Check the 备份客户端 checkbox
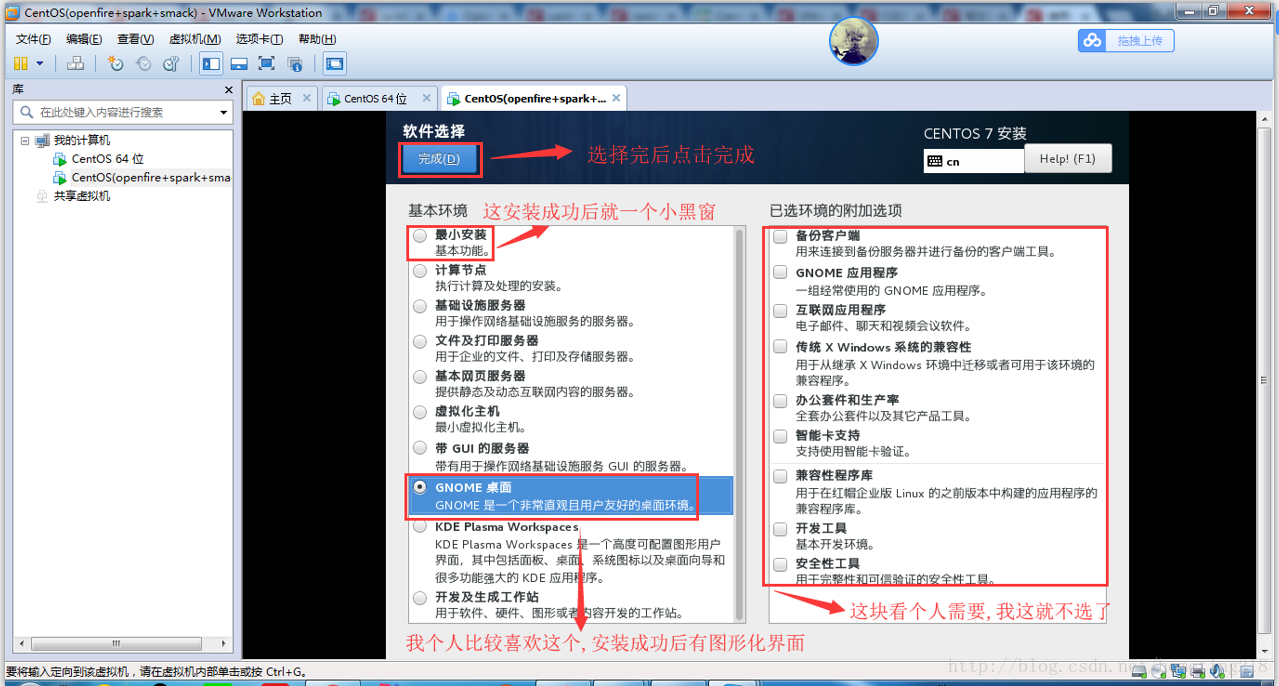 coord(780,236)
